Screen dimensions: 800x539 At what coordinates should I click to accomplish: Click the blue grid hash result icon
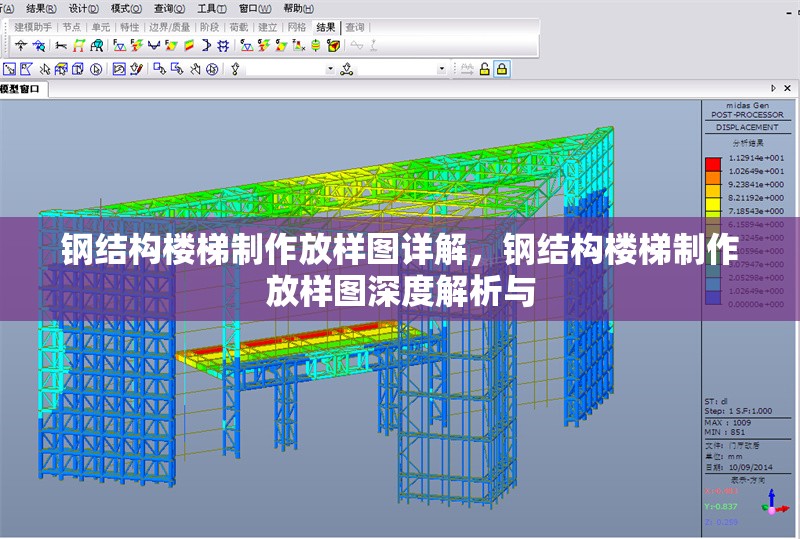(x=223, y=46)
